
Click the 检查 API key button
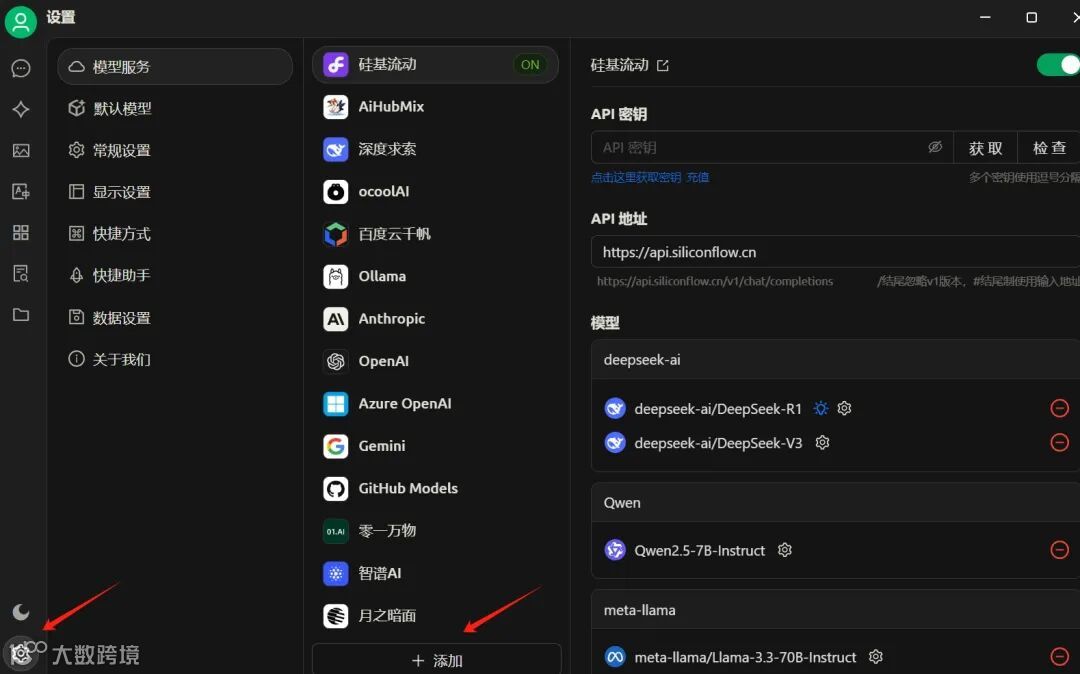tap(1049, 147)
